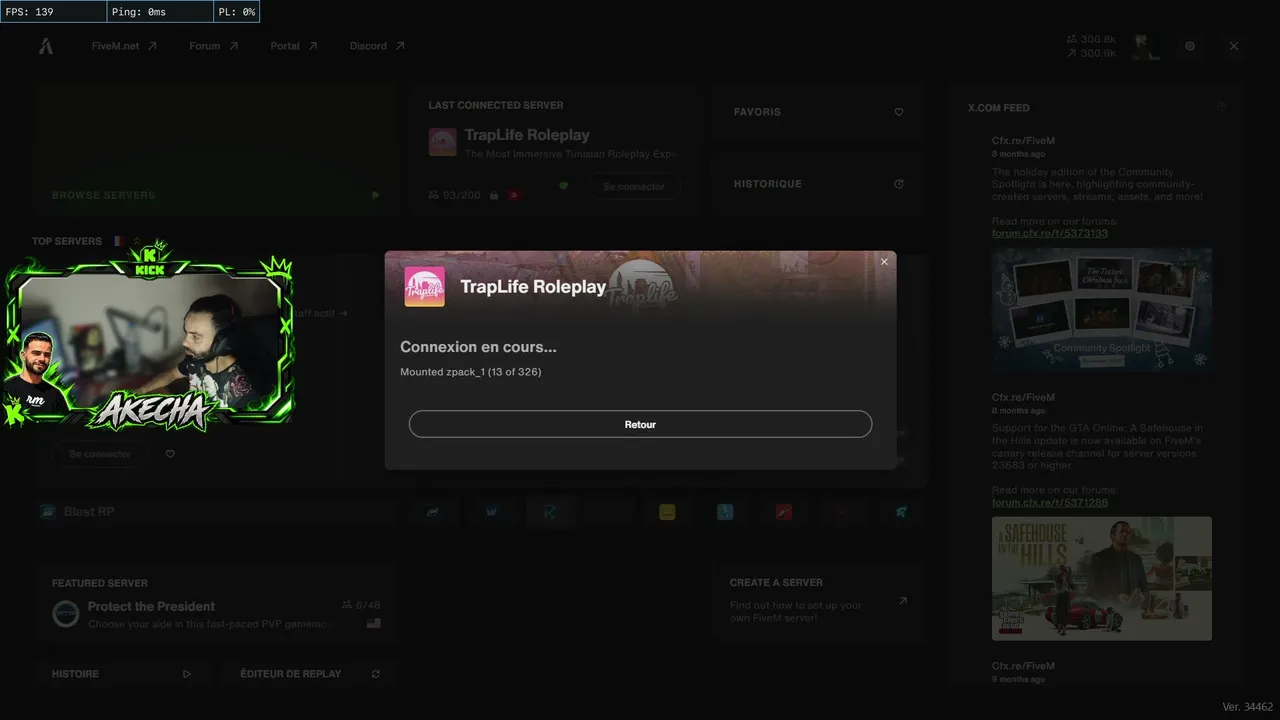Screen dimensions: 1280x720
Task: Click Se connecter for the last connected server
Action: coord(633,187)
